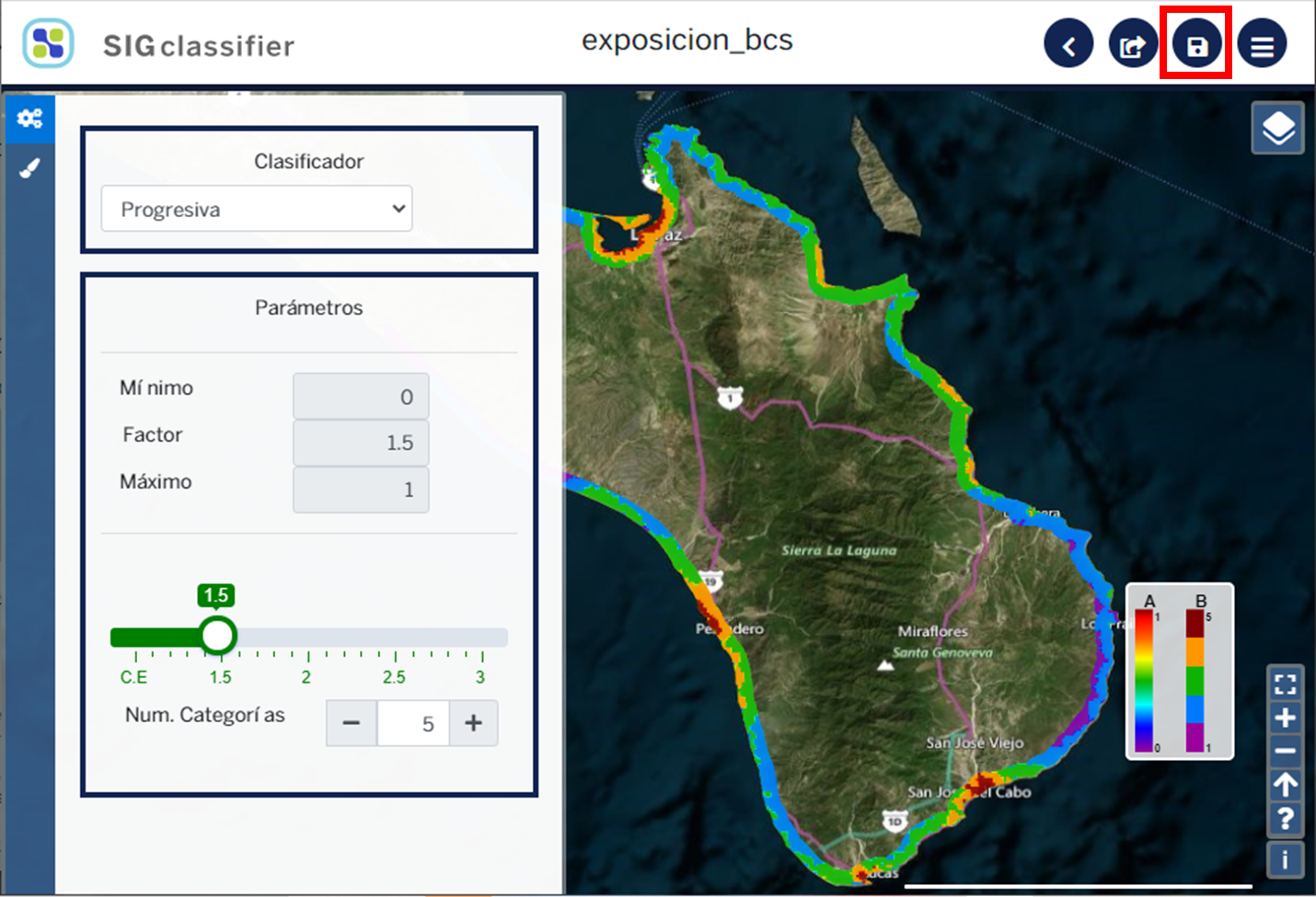Image resolution: width=1316 pixels, height=897 pixels.
Task: Click the Máximo value field
Action: [361, 489]
